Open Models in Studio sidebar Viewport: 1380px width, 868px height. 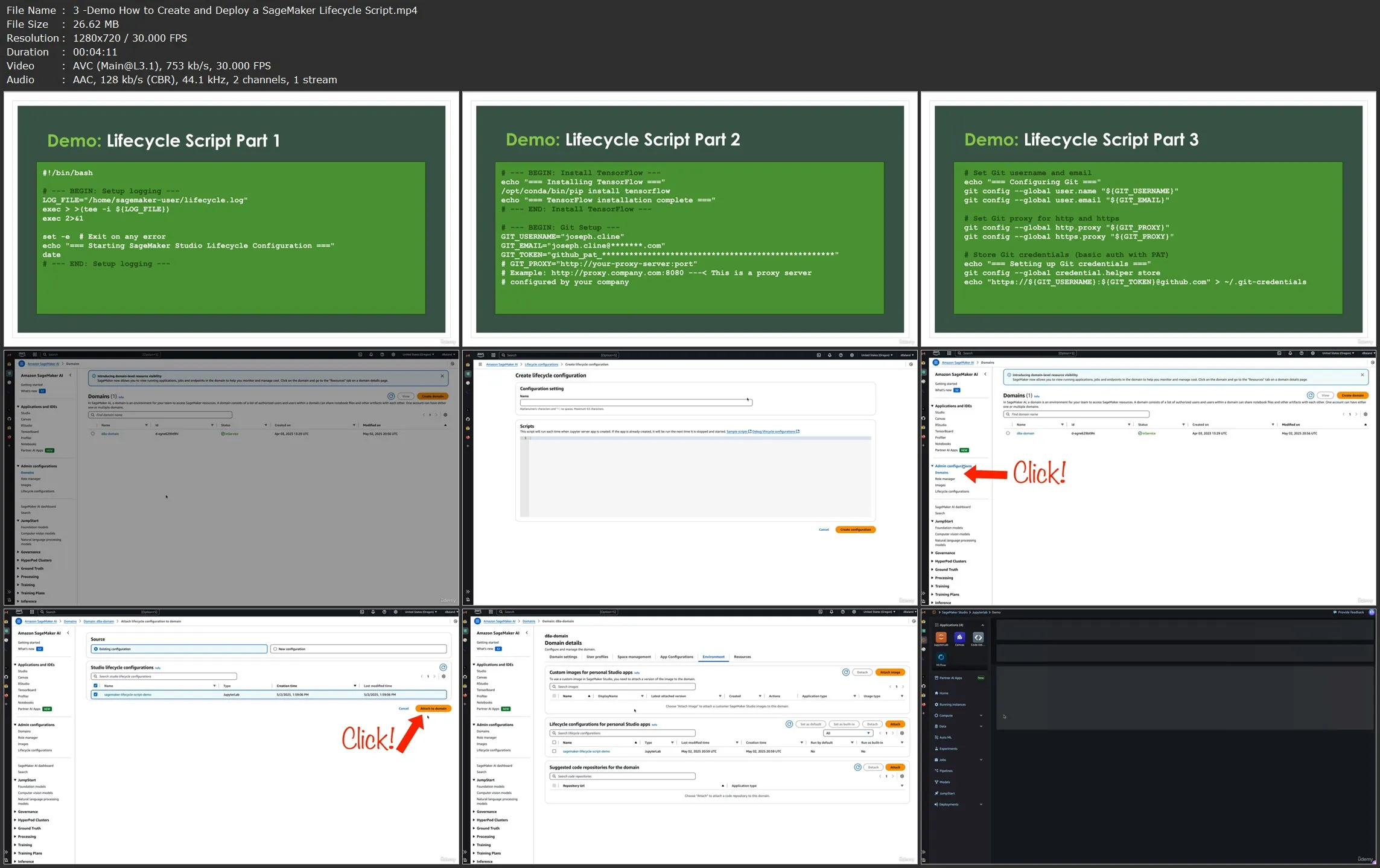coord(943,782)
